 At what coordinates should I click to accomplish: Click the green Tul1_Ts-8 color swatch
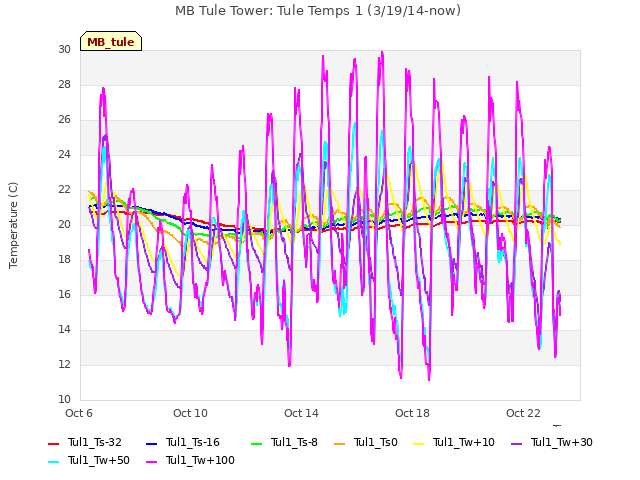pyautogui.click(x=256, y=443)
